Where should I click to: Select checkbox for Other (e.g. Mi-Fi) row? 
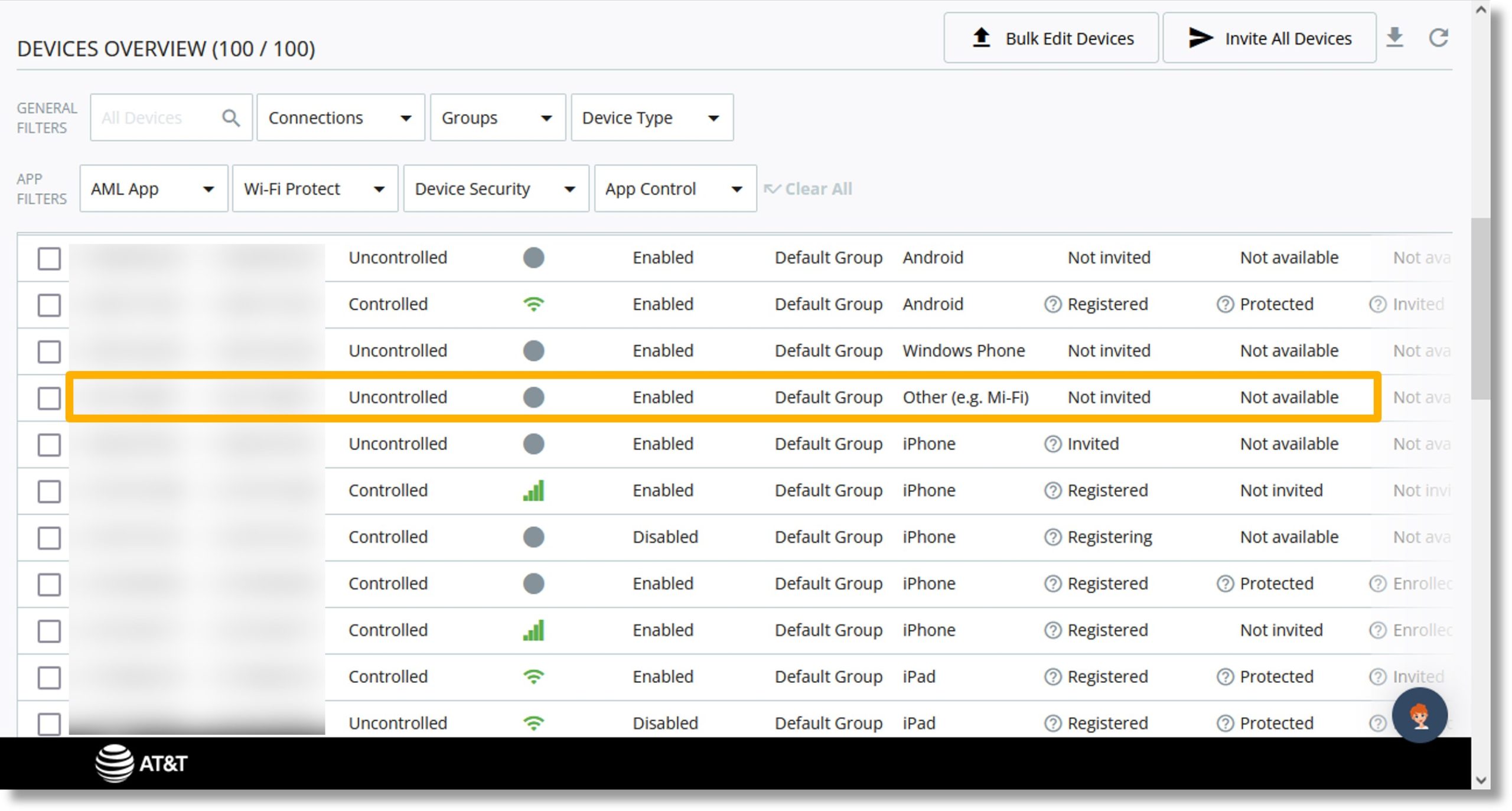tap(49, 398)
